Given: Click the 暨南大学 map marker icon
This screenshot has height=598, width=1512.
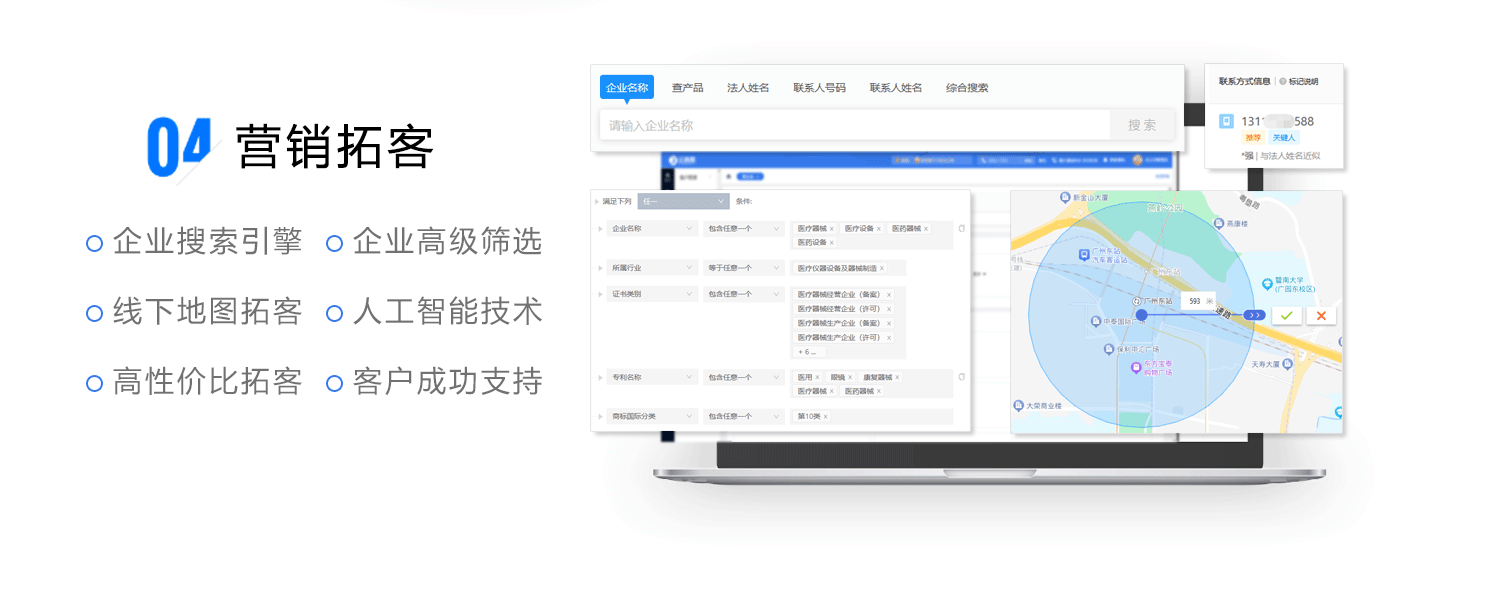Looking at the screenshot, I should tap(1266, 283).
